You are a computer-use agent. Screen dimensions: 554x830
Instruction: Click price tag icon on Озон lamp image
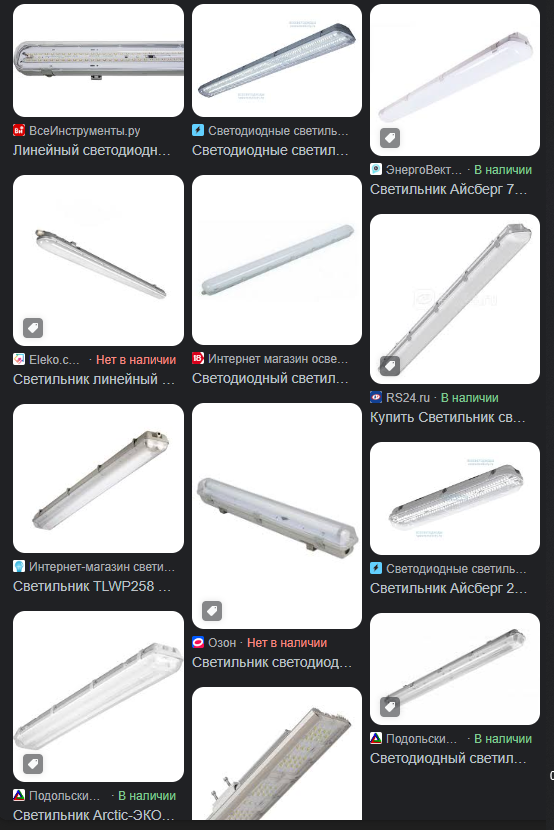[x=212, y=611]
